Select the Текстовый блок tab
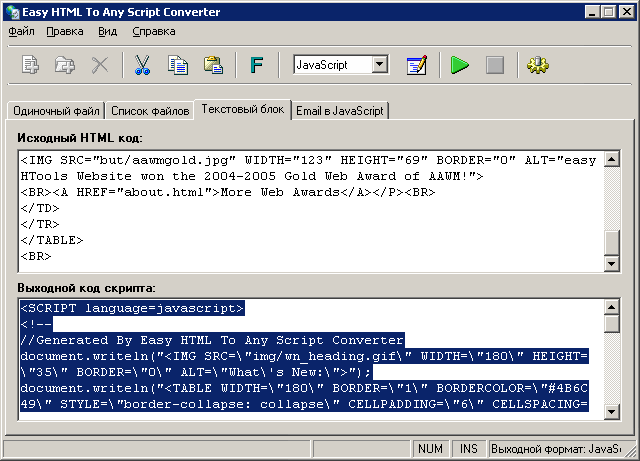 [x=243, y=109]
